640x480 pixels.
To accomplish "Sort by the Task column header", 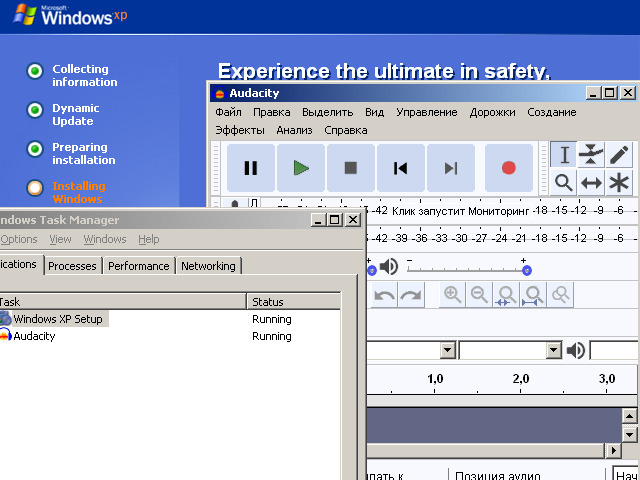I will 122,302.
